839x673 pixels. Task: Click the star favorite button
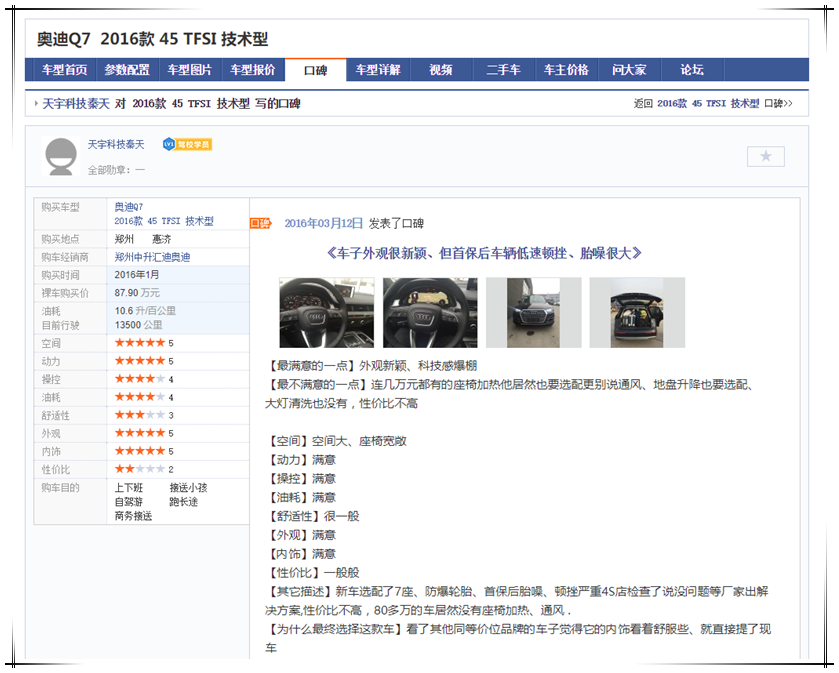click(766, 156)
